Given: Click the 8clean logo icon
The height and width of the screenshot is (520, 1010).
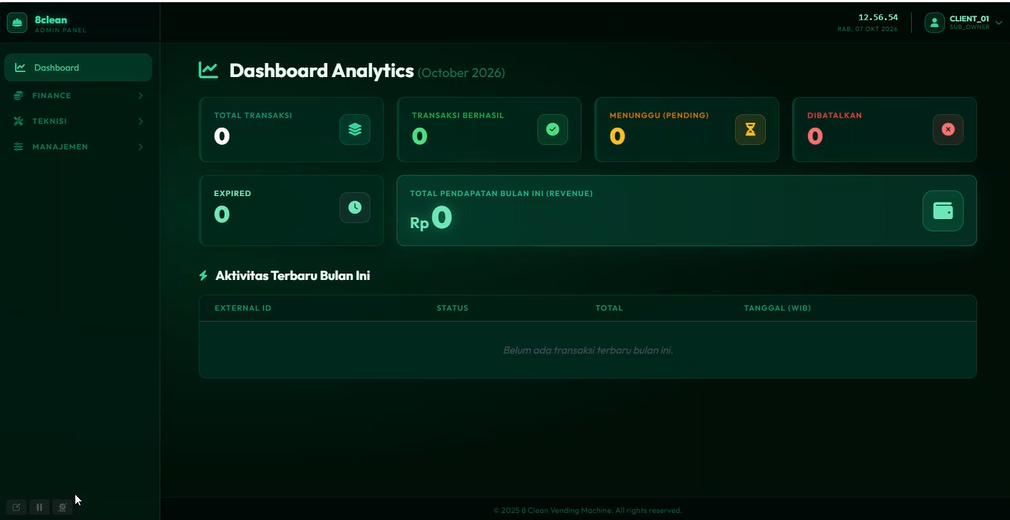Looking at the screenshot, I should [17, 23].
